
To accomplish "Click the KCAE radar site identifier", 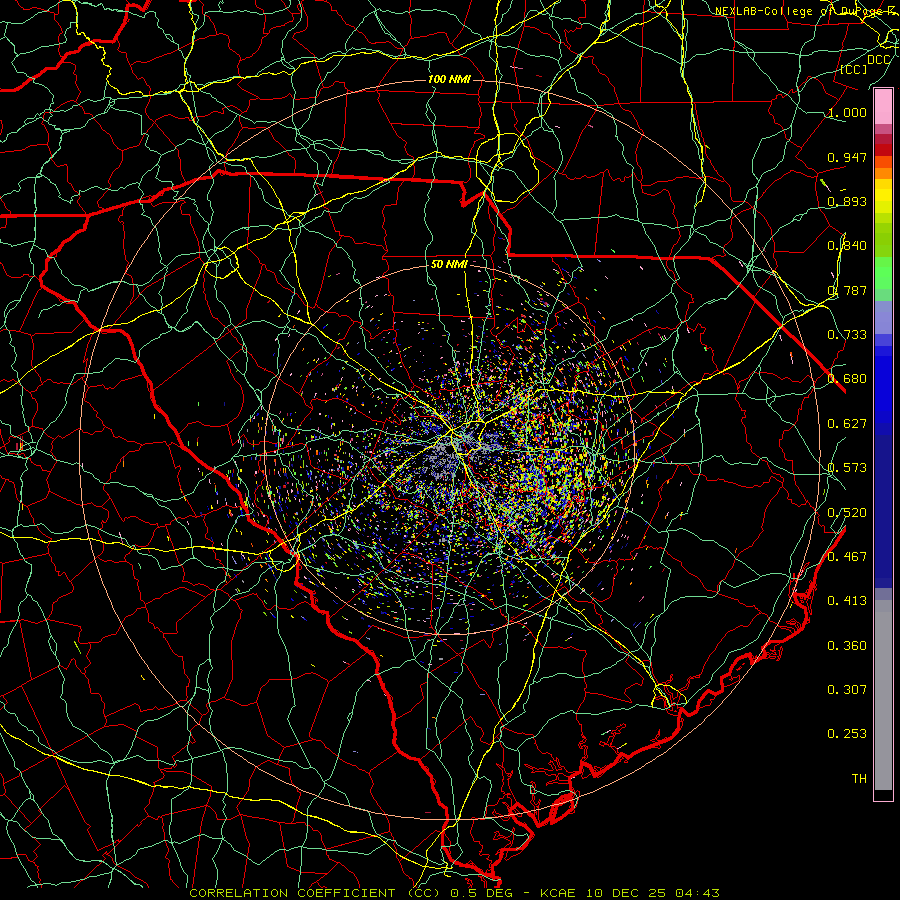I will [x=557, y=893].
